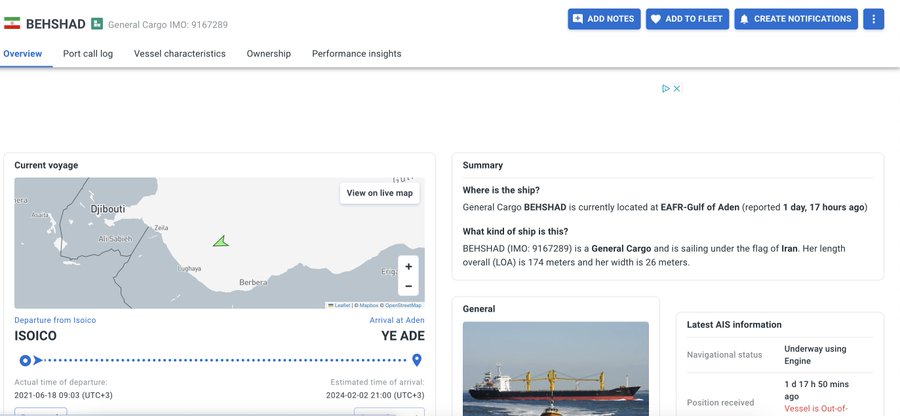Image resolution: width=900 pixels, height=416 pixels.
Task: Click the Zeila label on the map
Action: [161, 228]
